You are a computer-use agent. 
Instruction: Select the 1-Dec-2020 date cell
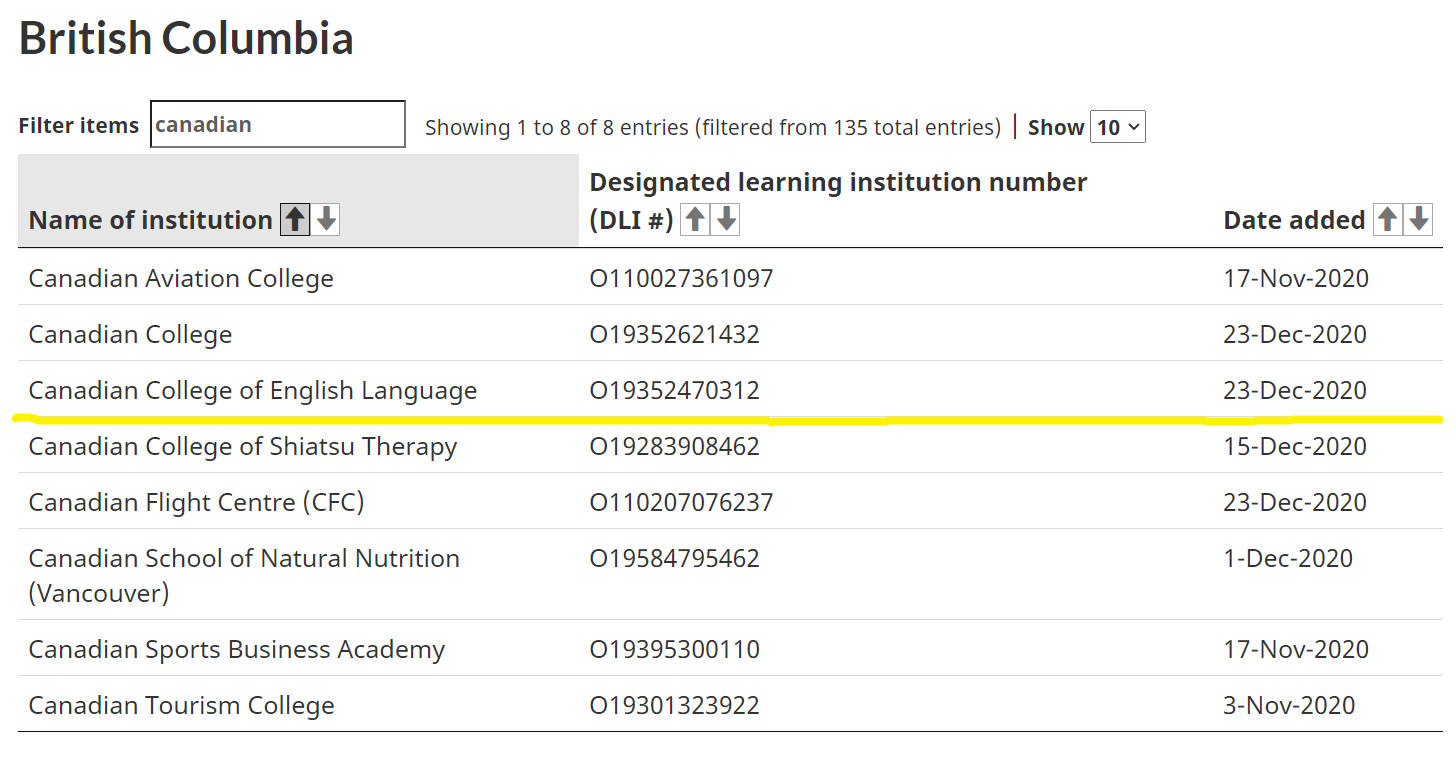tap(1287, 558)
